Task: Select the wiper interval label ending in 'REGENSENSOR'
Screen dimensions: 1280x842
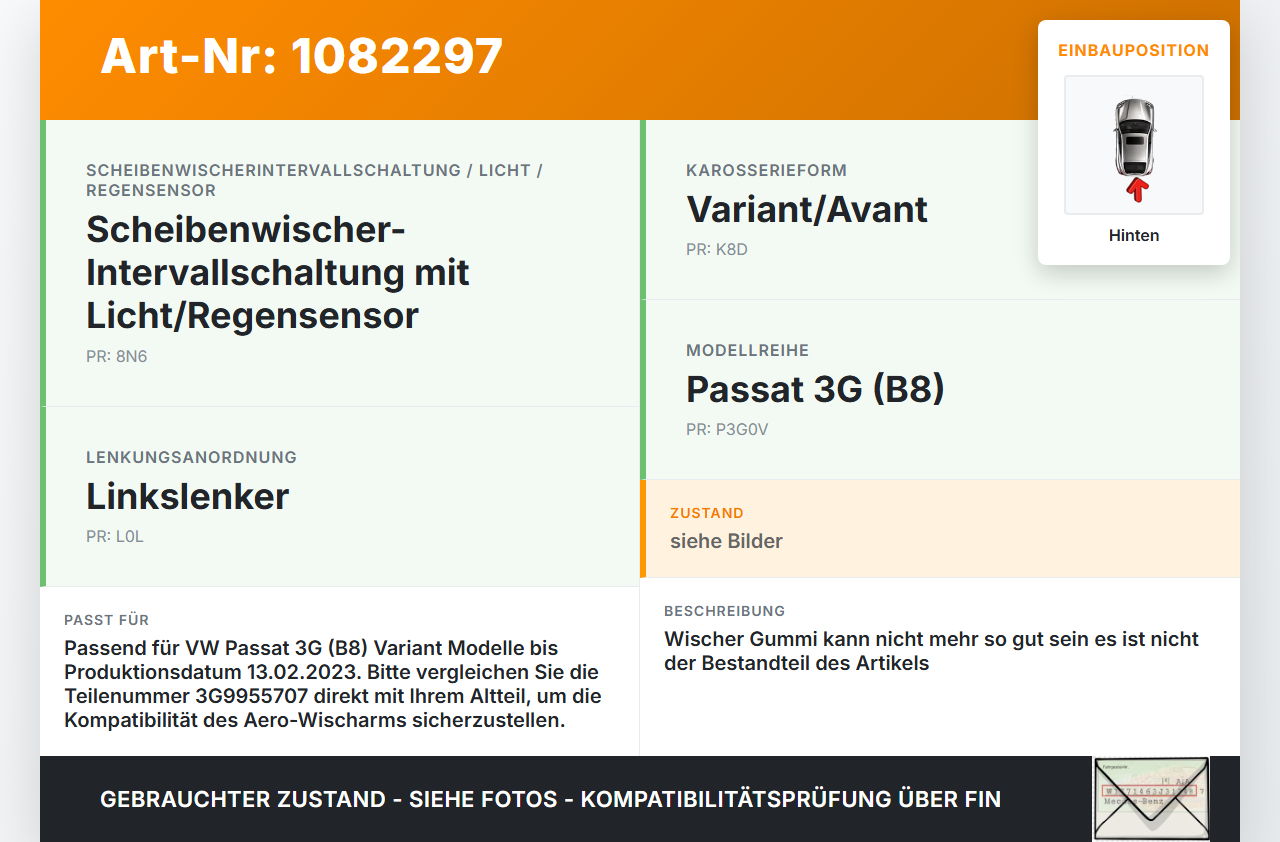Action: [314, 180]
